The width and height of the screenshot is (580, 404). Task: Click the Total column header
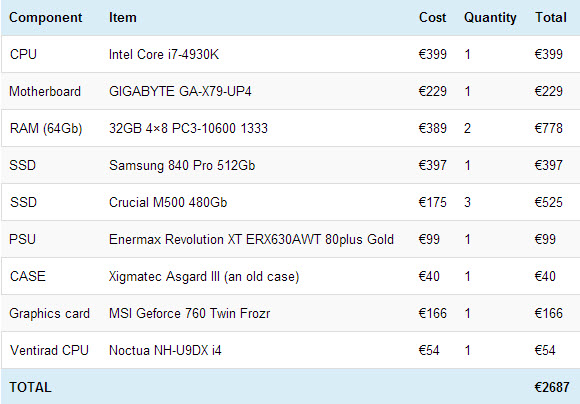550,17
